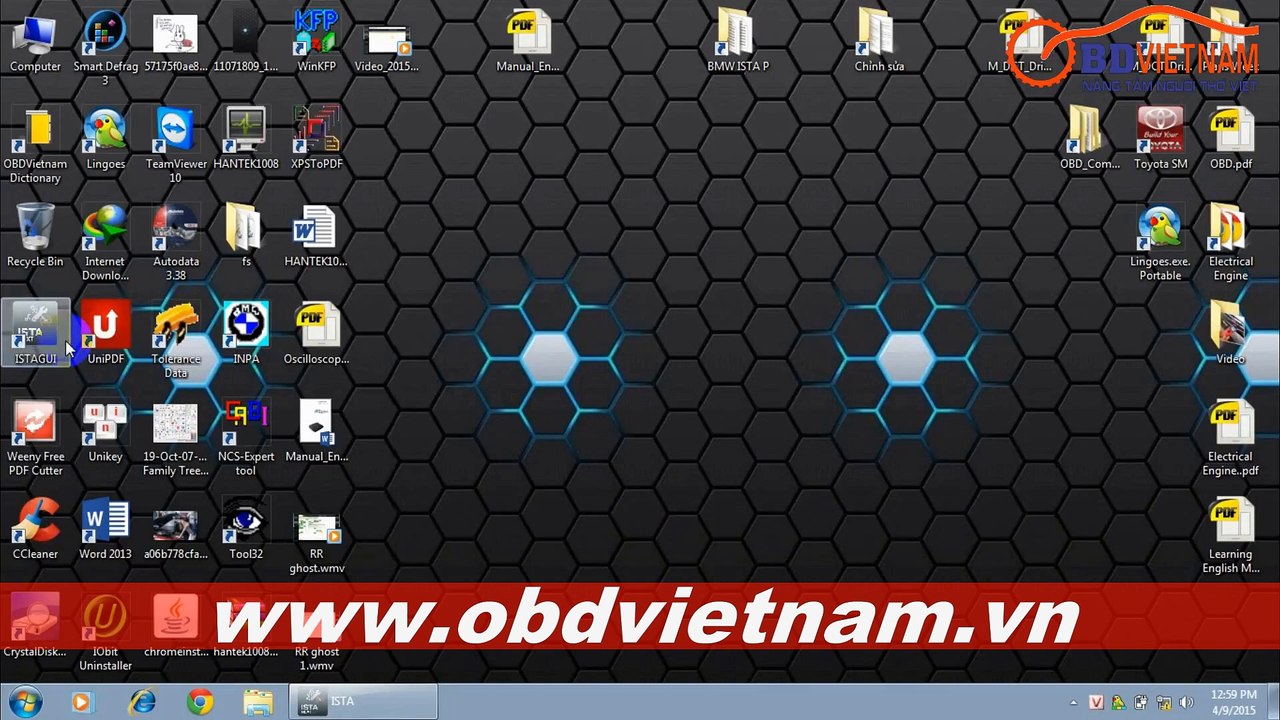Click the NCS-Expert tool shortcut
The height and width of the screenshot is (720, 1280).
point(246,438)
